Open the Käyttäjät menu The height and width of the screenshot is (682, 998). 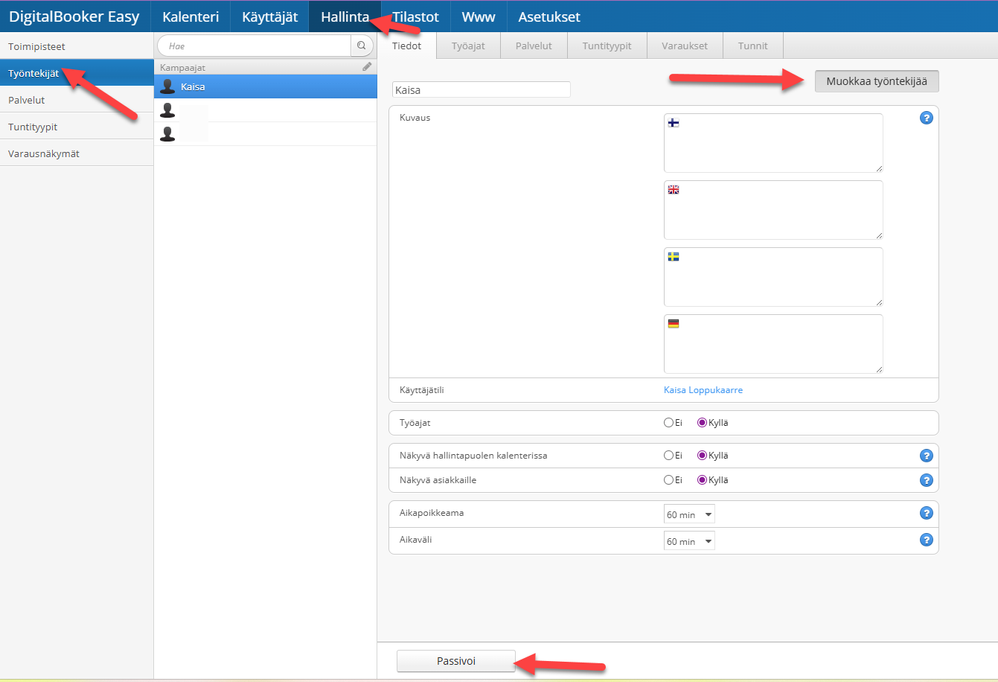click(x=269, y=17)
